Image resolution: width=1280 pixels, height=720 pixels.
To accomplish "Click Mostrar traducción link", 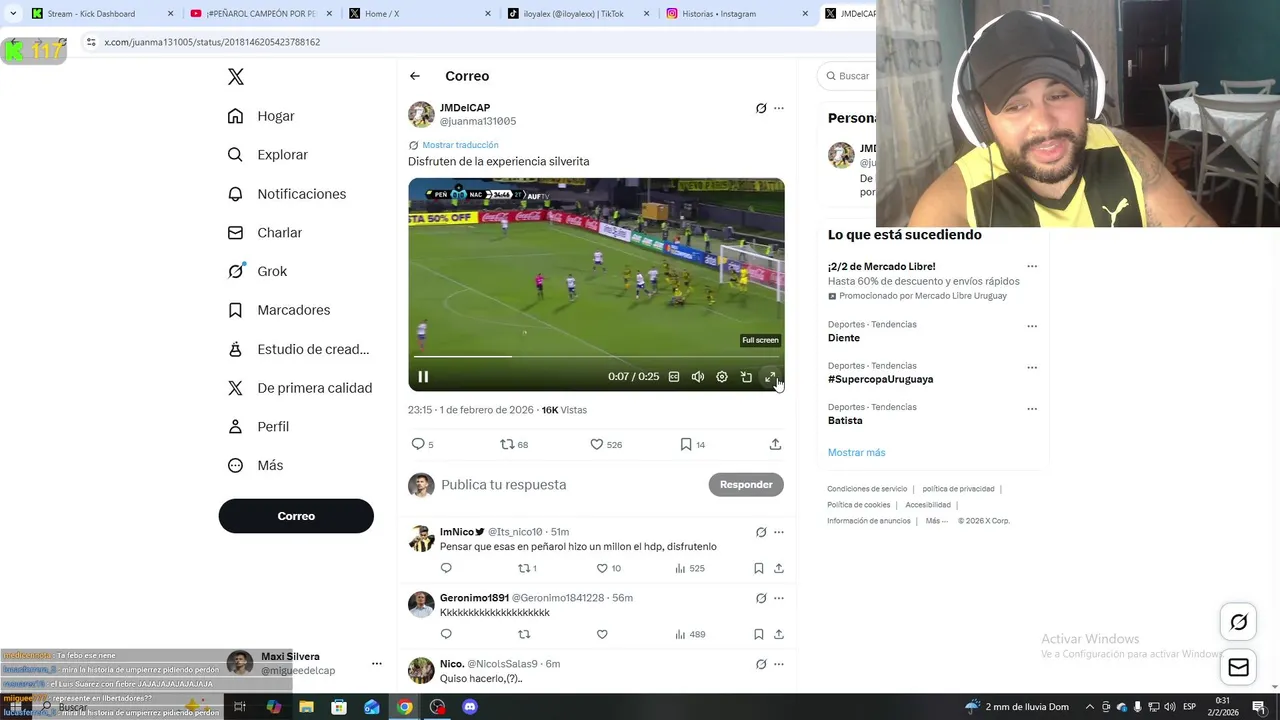I will click(460, 145).
